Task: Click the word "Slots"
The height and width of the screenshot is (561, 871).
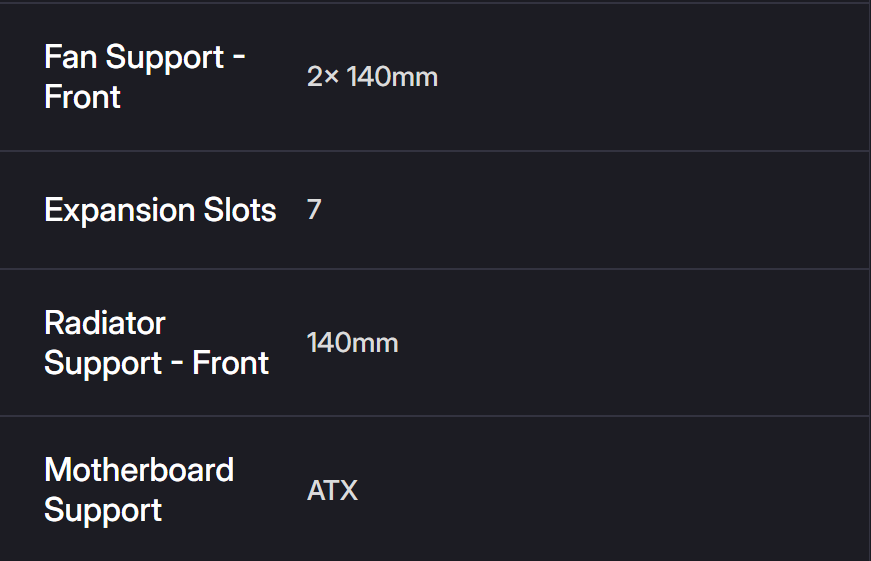Action: click(240, 210)
